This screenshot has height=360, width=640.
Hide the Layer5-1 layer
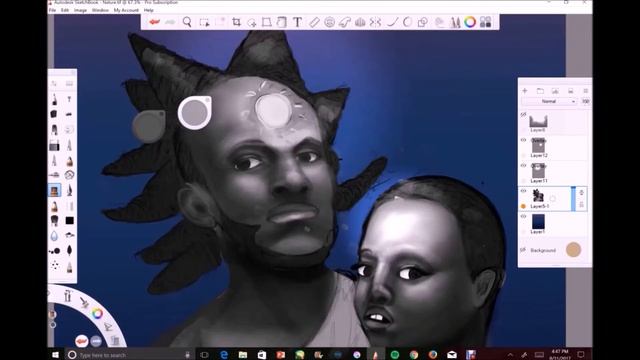click(x=524, y=191)
